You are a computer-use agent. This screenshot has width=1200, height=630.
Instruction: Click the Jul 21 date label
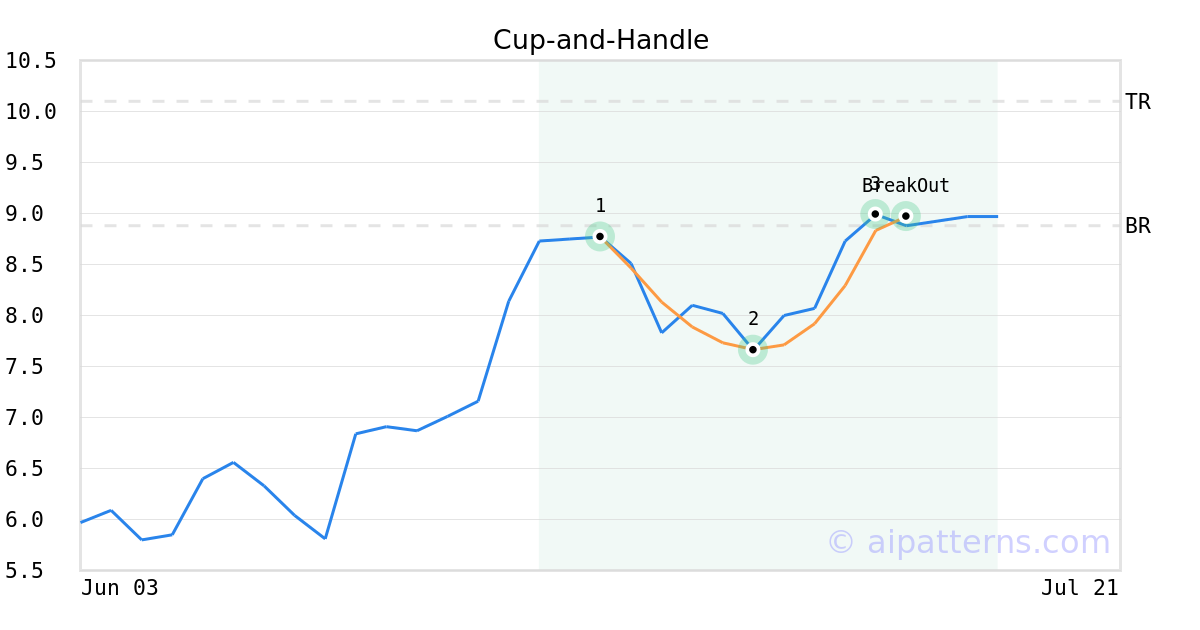point(1080,588)
